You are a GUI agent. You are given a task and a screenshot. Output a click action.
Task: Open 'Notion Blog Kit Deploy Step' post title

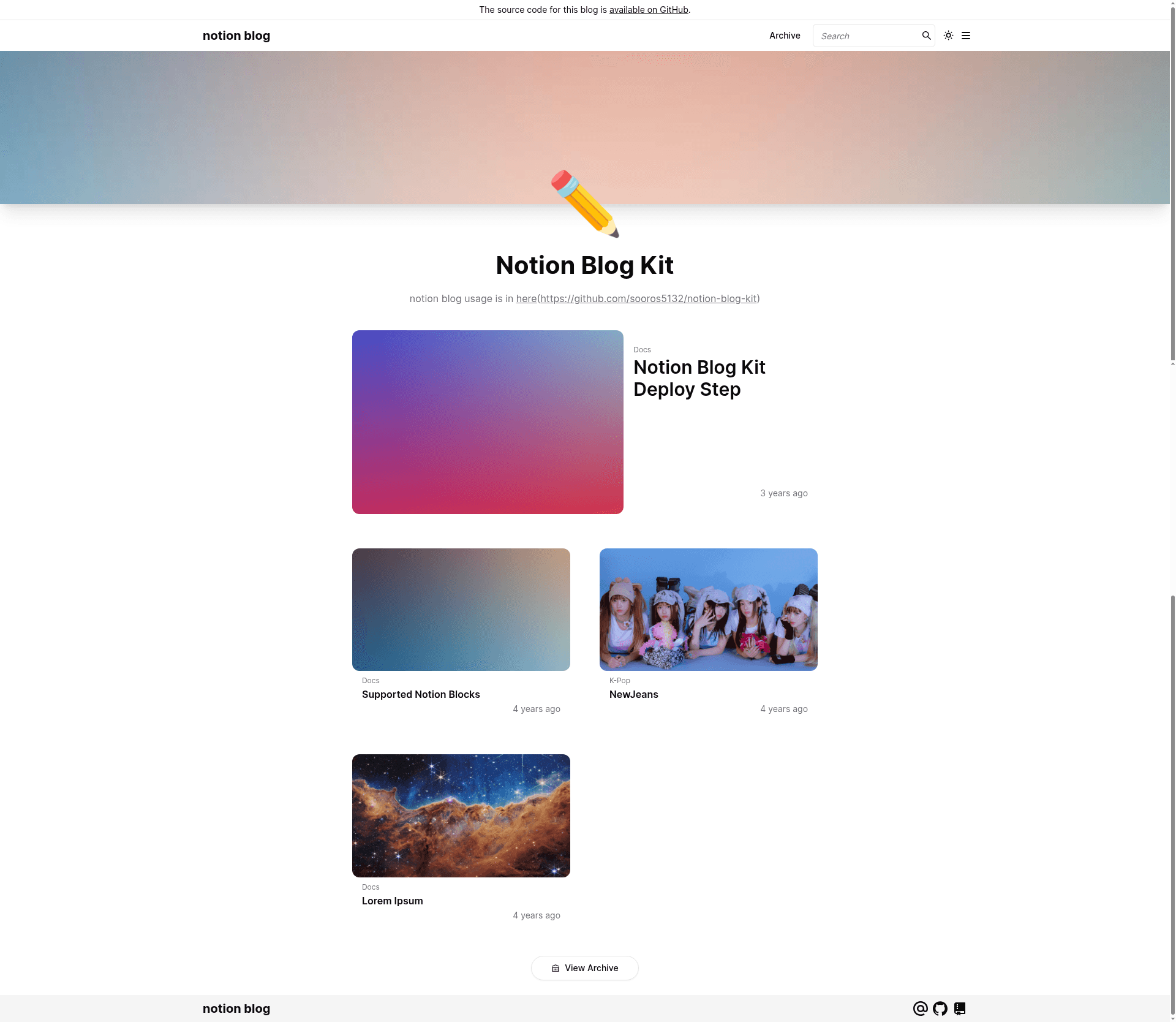[699, 378]
